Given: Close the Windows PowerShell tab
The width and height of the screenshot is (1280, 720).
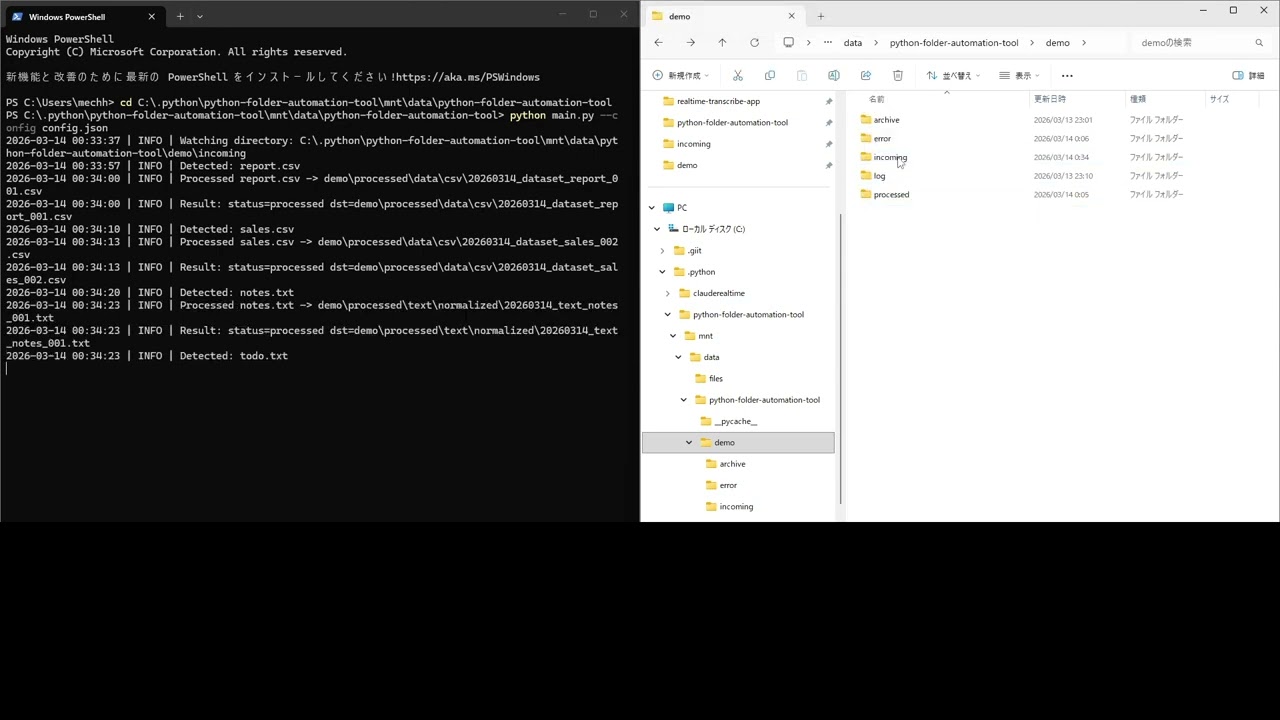Looking at the screenshot, I should pos(151,16).
